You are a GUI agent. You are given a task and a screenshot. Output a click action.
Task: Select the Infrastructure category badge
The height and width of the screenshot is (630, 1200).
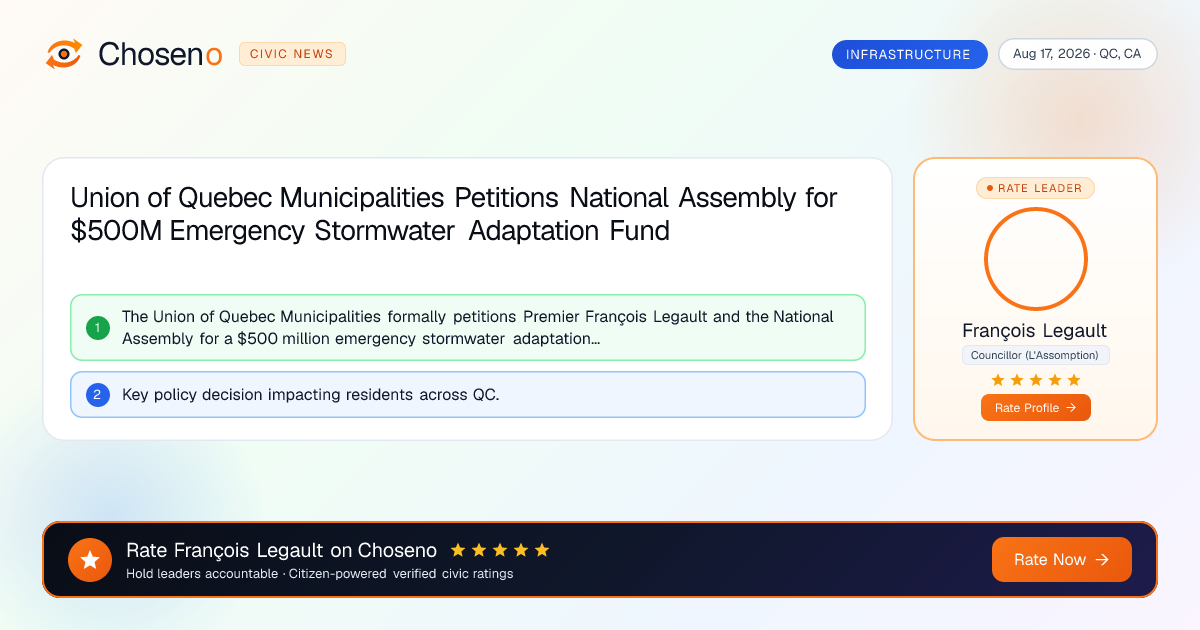909,54
